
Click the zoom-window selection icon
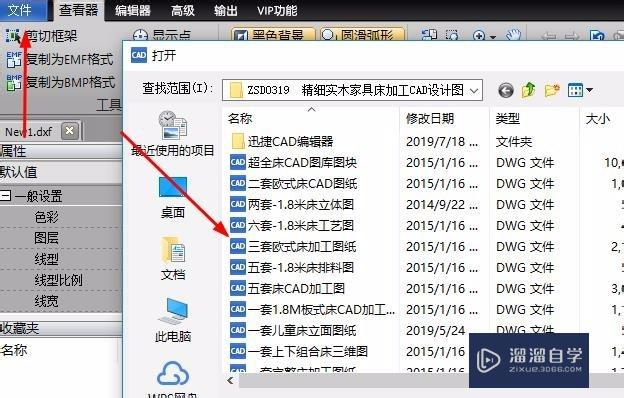point(452,35)
